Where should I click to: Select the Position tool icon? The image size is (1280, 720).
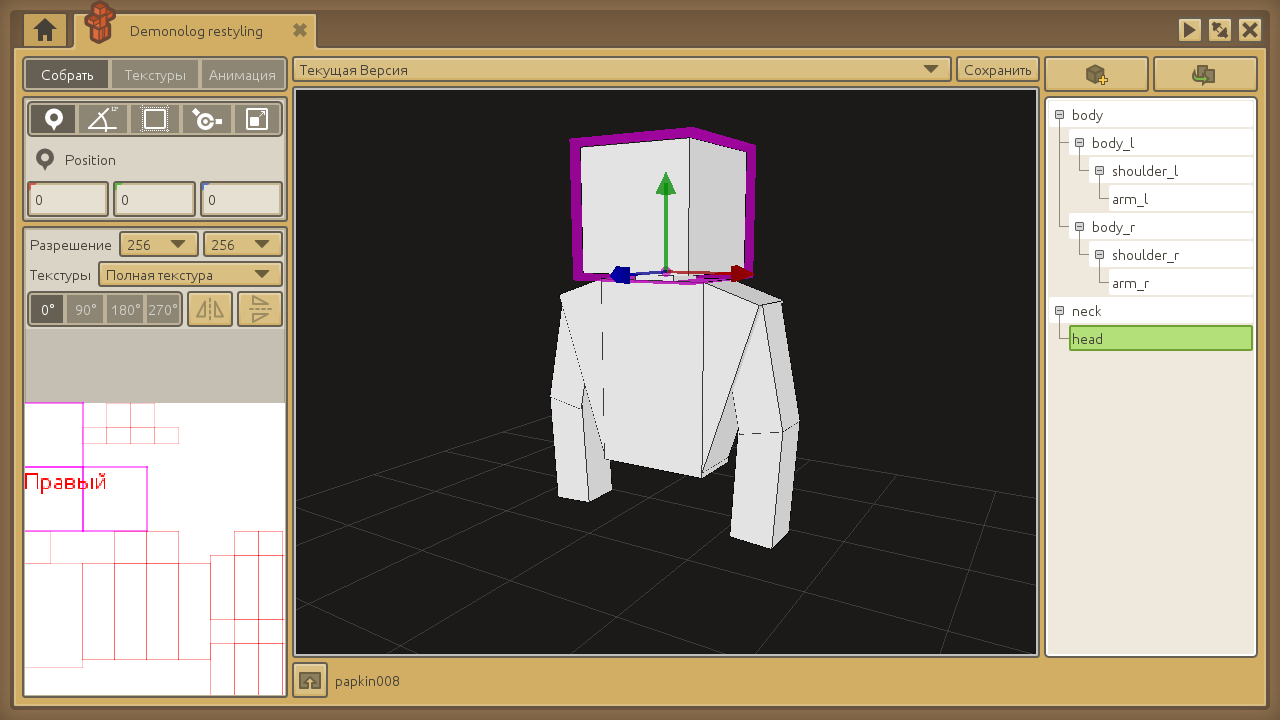point(53,119)
